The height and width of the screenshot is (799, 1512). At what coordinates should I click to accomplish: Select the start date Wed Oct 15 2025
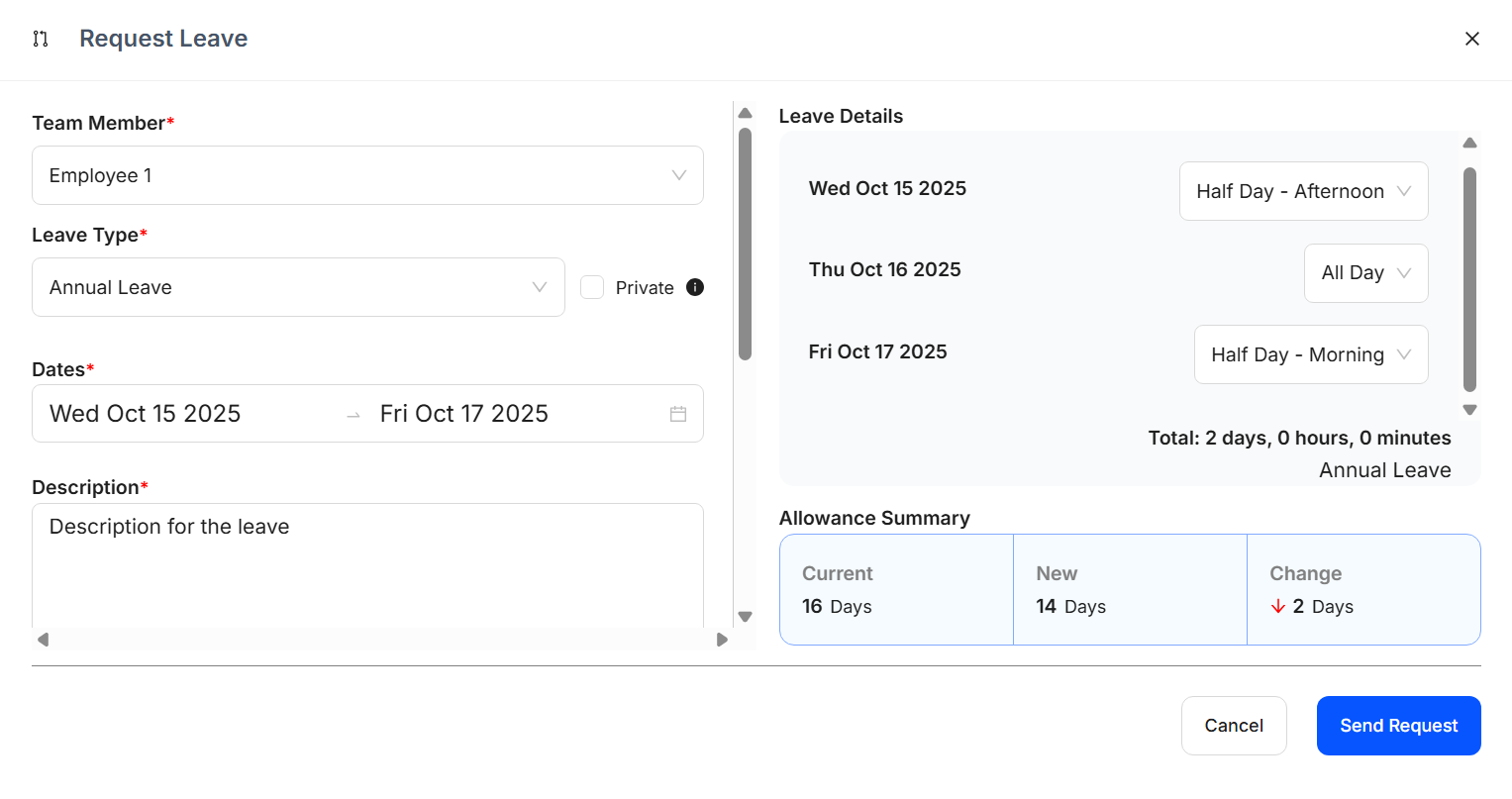click(146, 414)
